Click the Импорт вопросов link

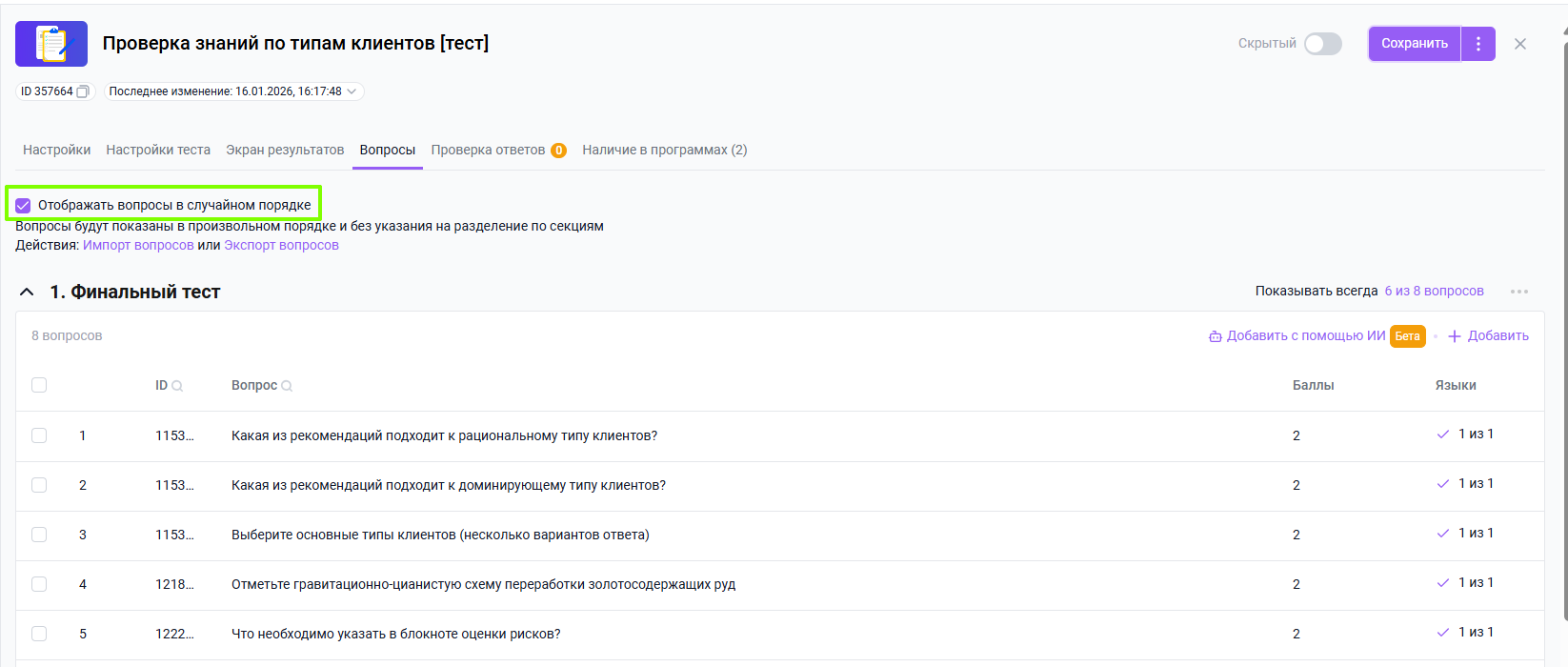(x=138, y=245)
